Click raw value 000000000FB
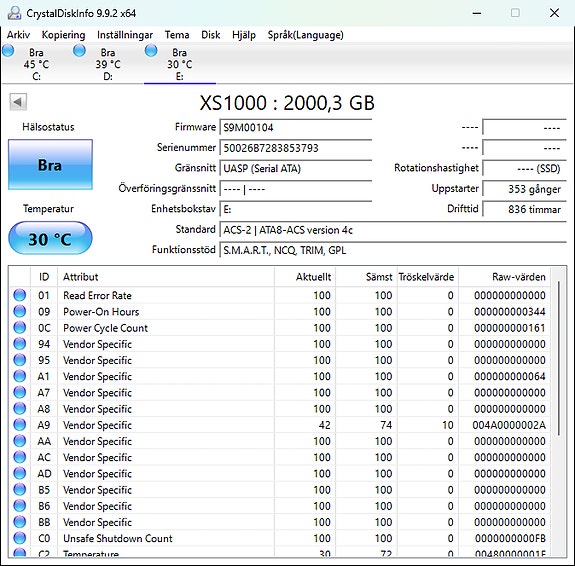The height and width of the screenshot is (566, 575). point(510,538)
